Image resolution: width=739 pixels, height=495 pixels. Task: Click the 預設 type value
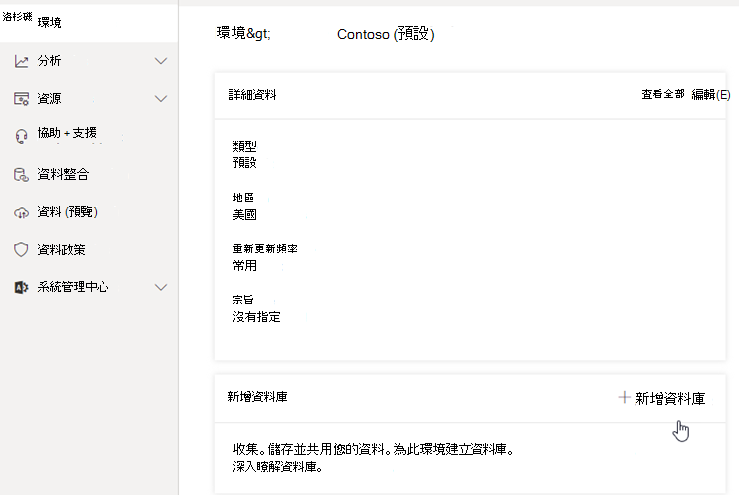pos(244,163)
